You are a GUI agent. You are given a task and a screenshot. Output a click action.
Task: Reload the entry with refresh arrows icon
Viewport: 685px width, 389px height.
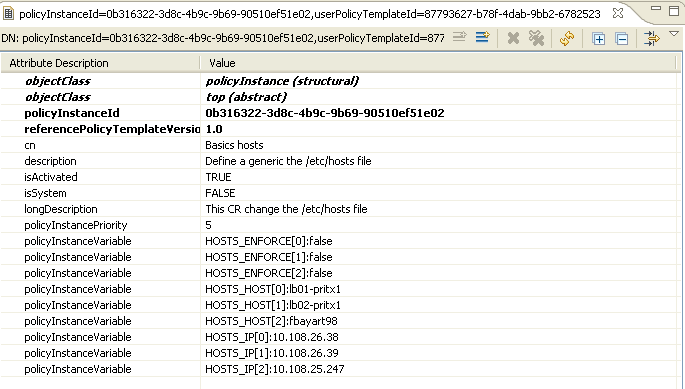pos(567,38)
